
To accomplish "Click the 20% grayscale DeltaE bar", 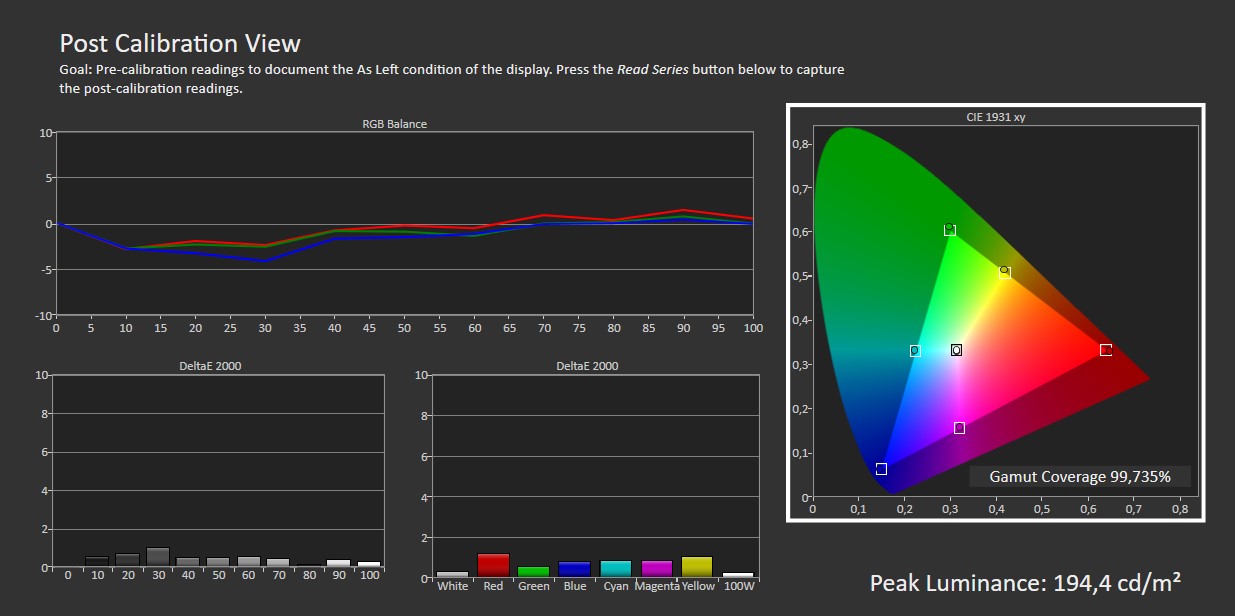I will [x=127, y=560].
